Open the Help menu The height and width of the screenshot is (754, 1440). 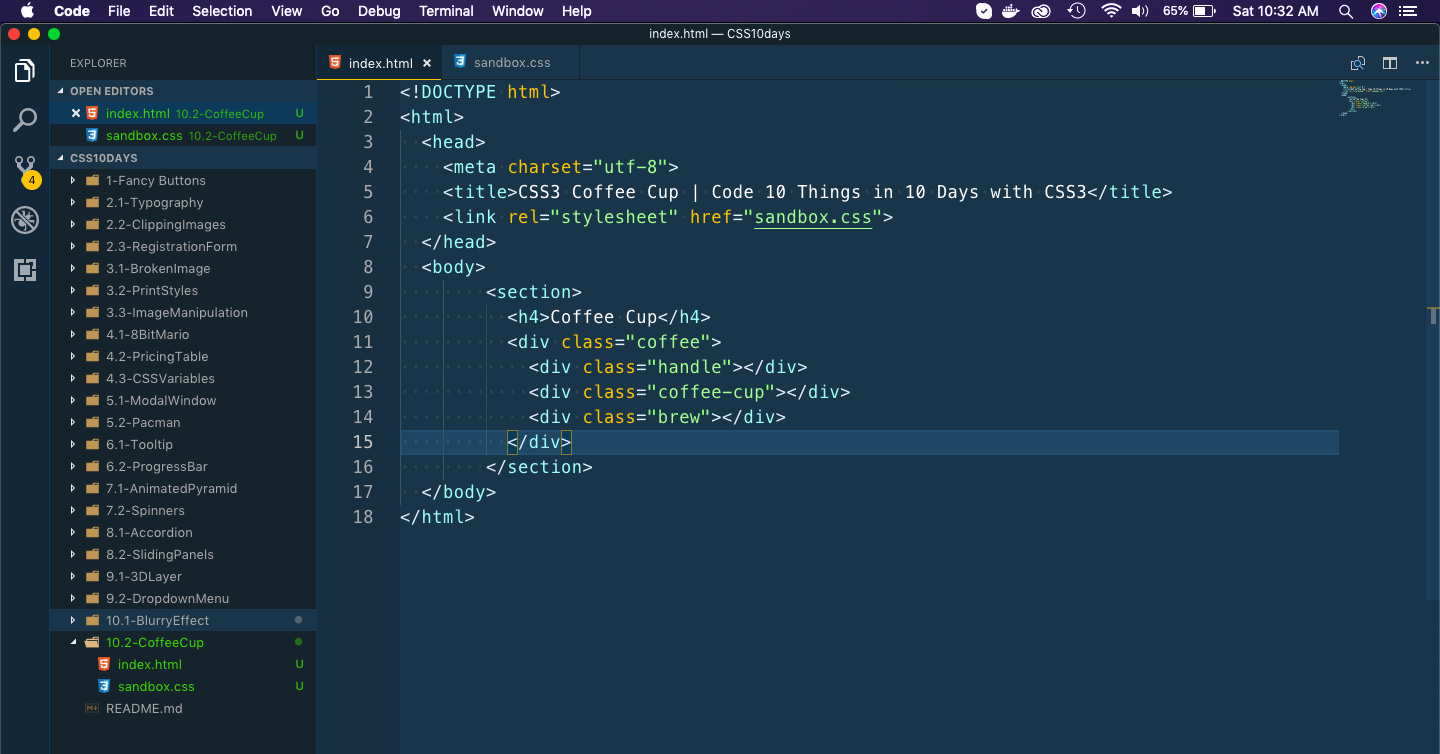(577, 11)
